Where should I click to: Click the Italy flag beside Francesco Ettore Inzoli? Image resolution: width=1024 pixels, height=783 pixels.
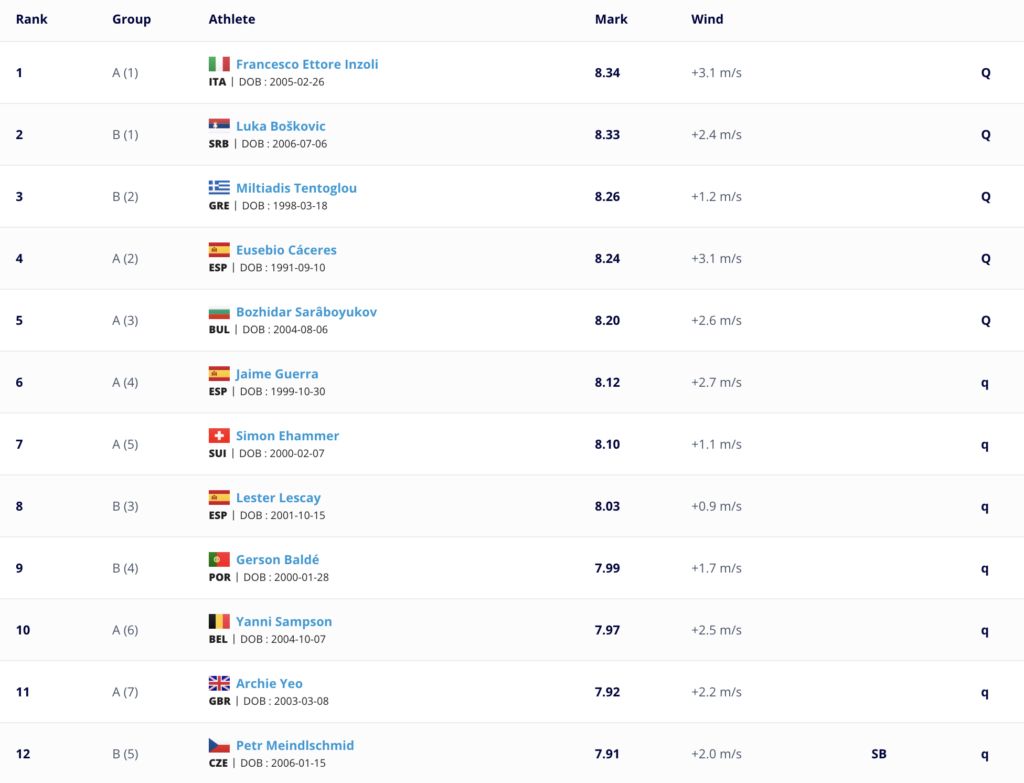pos(219,63)
